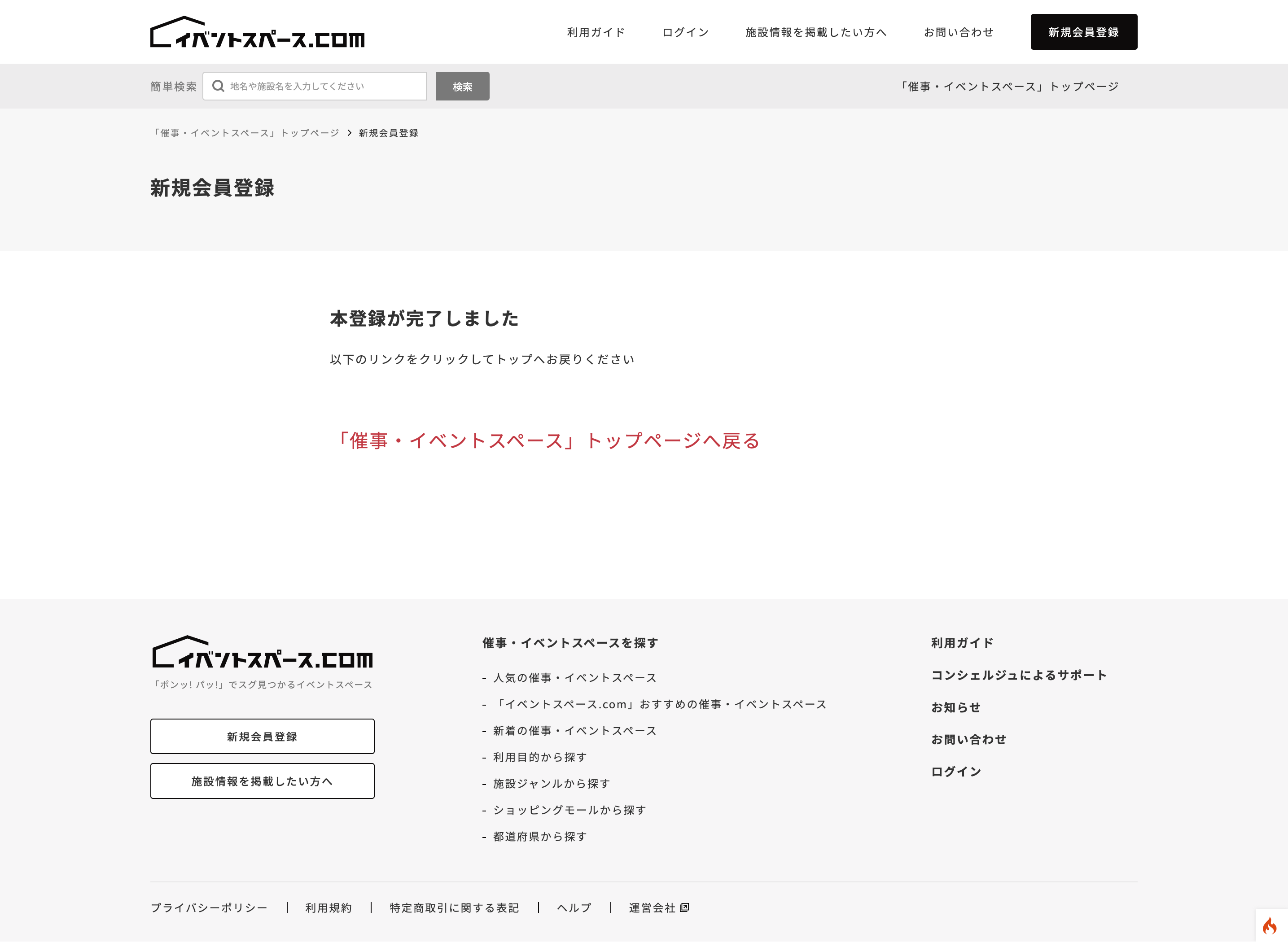Viewport: 1288px width, 942px height.
Task: Open ショッピングモールから探す footer link
Action: [x=569, y=810]
